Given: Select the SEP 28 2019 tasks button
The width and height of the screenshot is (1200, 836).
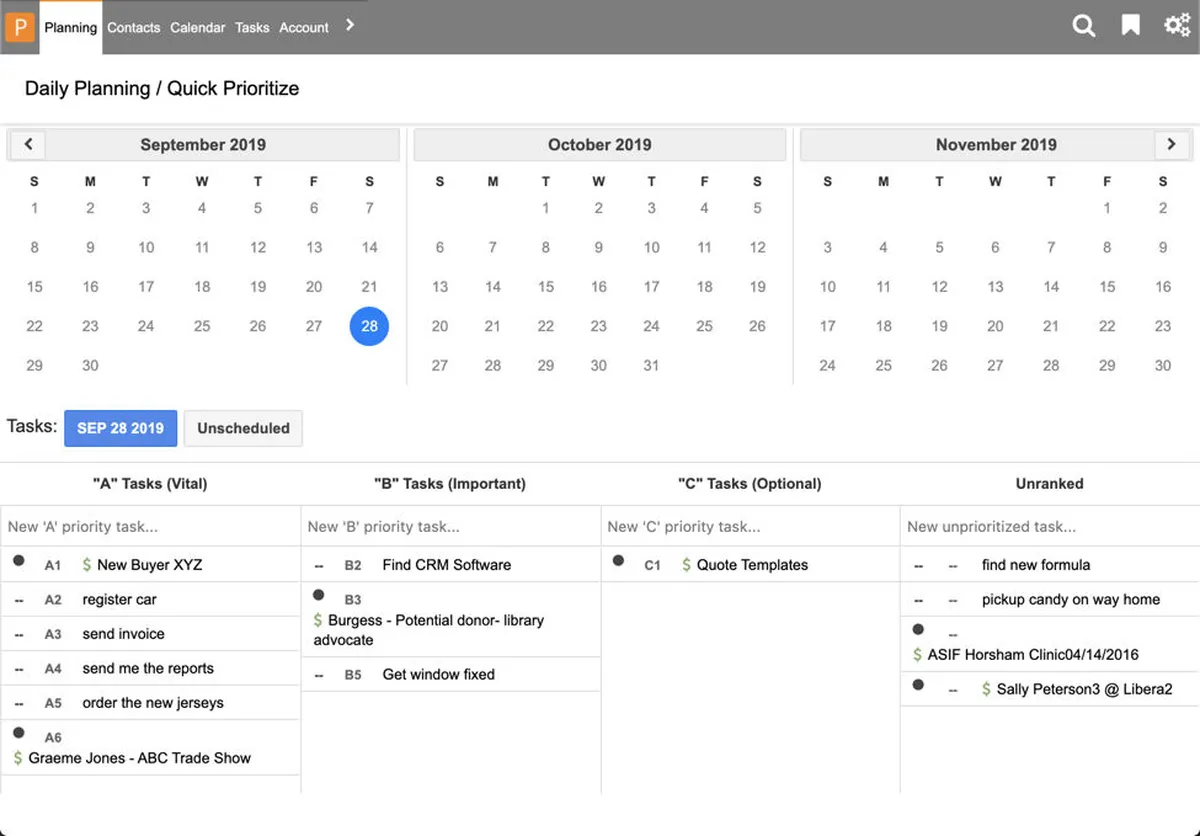Looking at the screenshot, I should 120,428.
